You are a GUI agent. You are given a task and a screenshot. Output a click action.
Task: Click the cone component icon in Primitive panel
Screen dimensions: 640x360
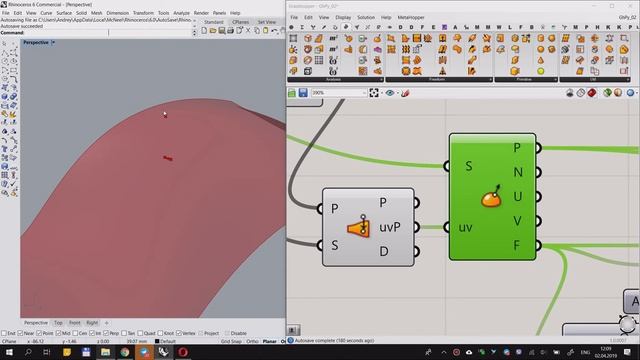pyautogui.click(x=540, y=60)
